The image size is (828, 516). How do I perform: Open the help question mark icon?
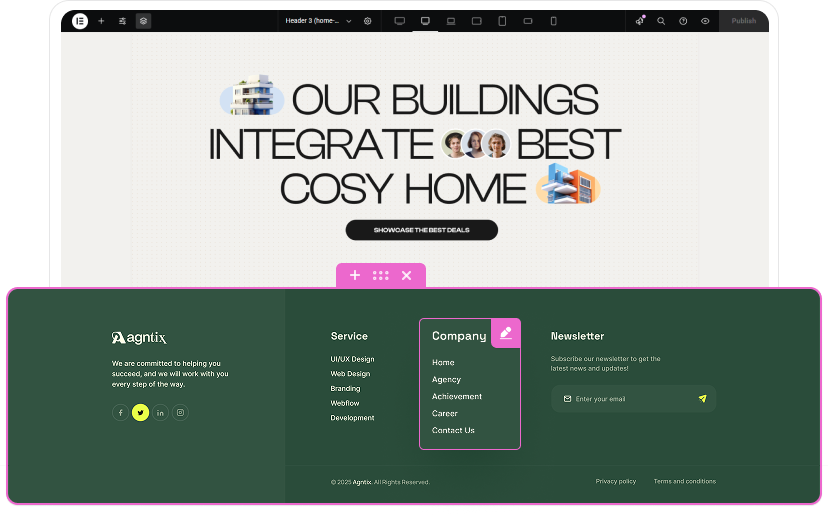(683, 21)
